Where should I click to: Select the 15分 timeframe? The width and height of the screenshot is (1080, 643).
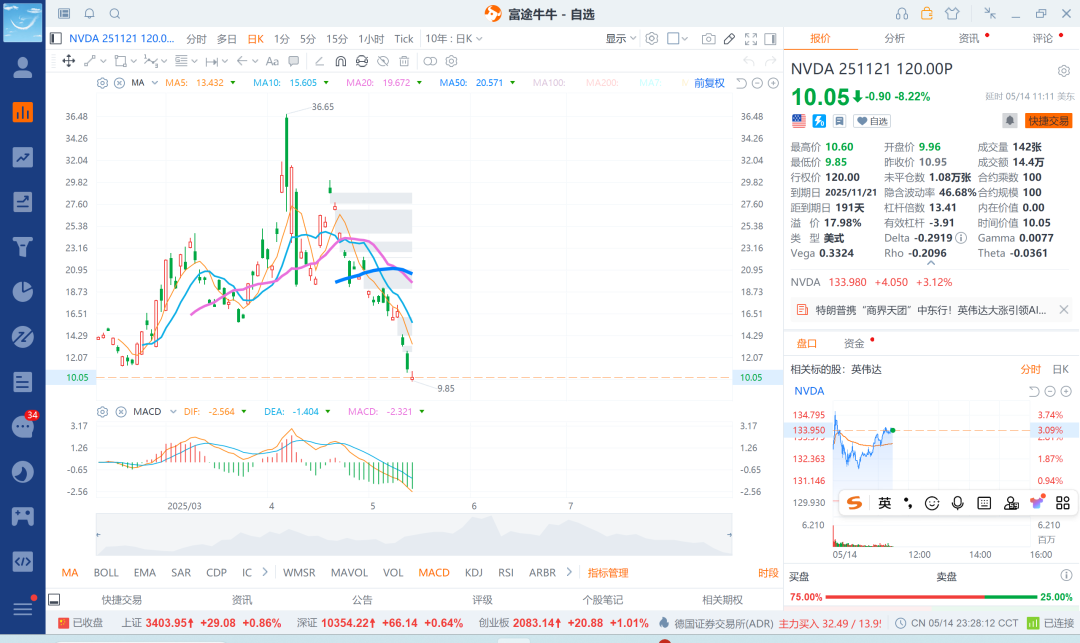click(337, 39)
